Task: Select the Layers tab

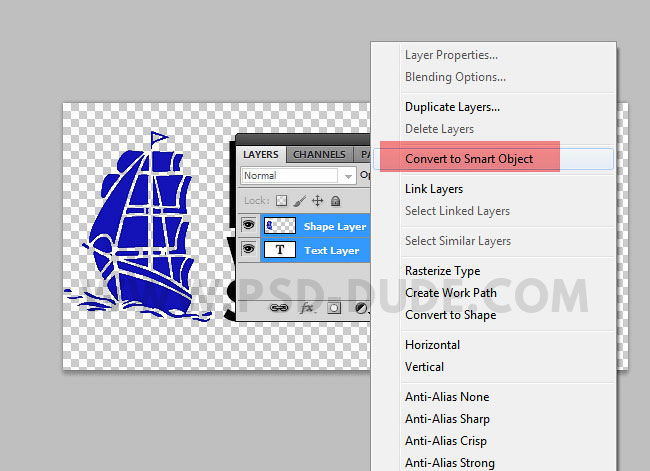Action: (x=261, y=155)
